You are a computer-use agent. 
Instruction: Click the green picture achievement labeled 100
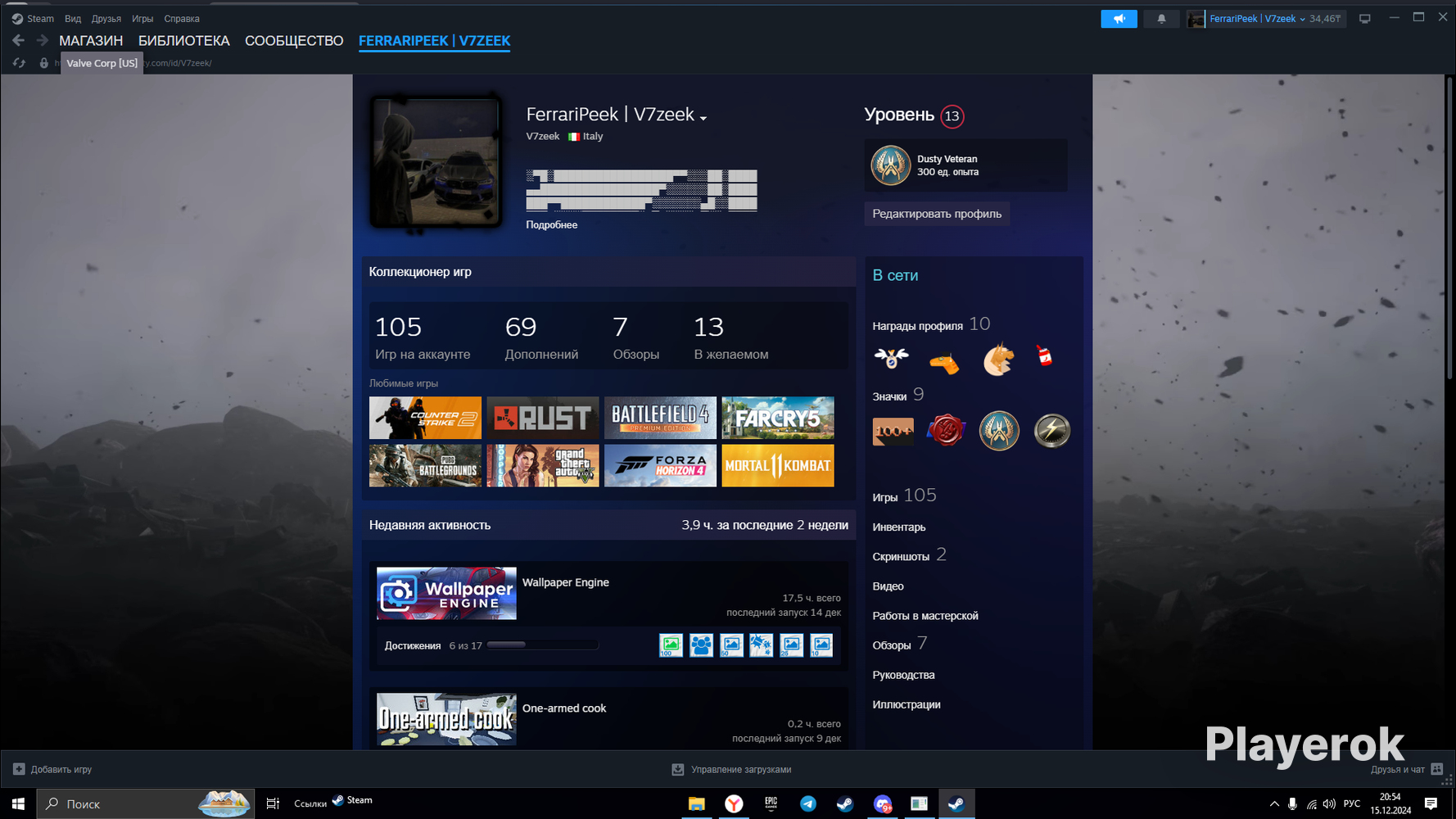click(x=671, y=645)
